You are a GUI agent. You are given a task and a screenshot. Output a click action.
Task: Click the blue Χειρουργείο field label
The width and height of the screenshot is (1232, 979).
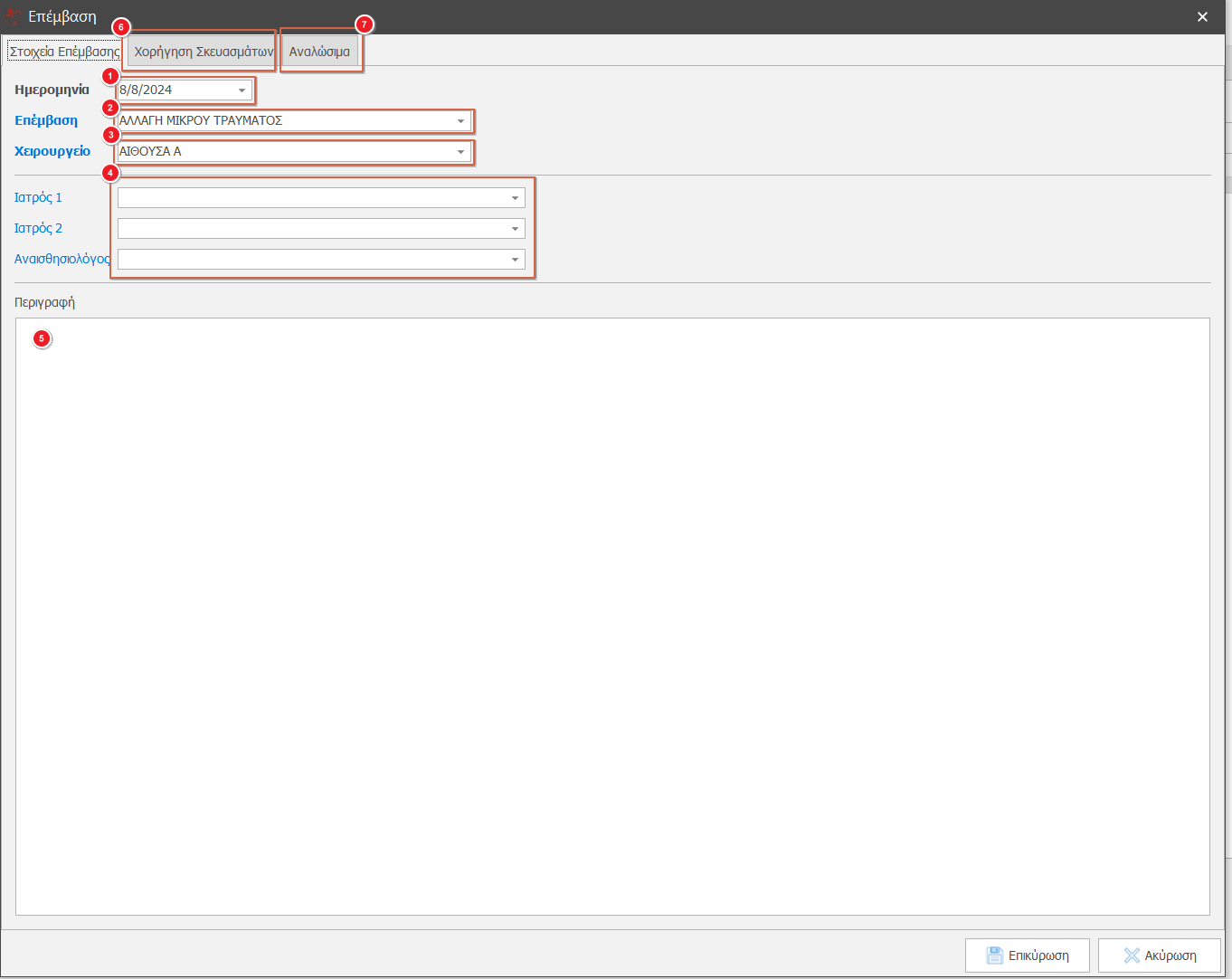(x=52, y=151)
